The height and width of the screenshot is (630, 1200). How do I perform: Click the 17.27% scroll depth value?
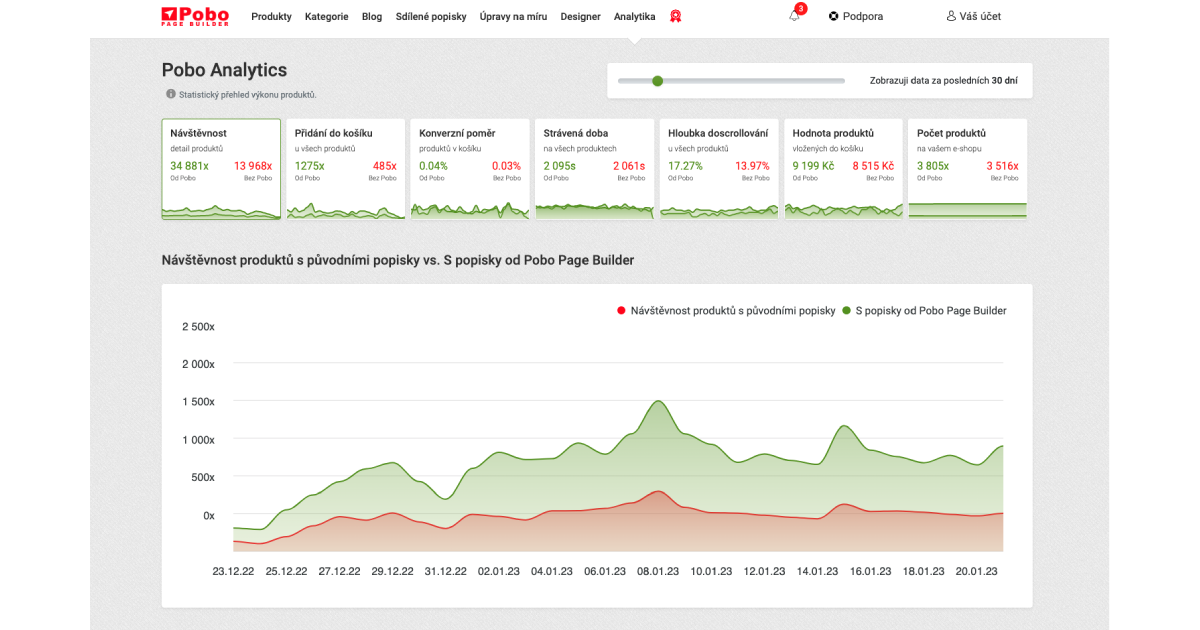click(x=686, y=166)
